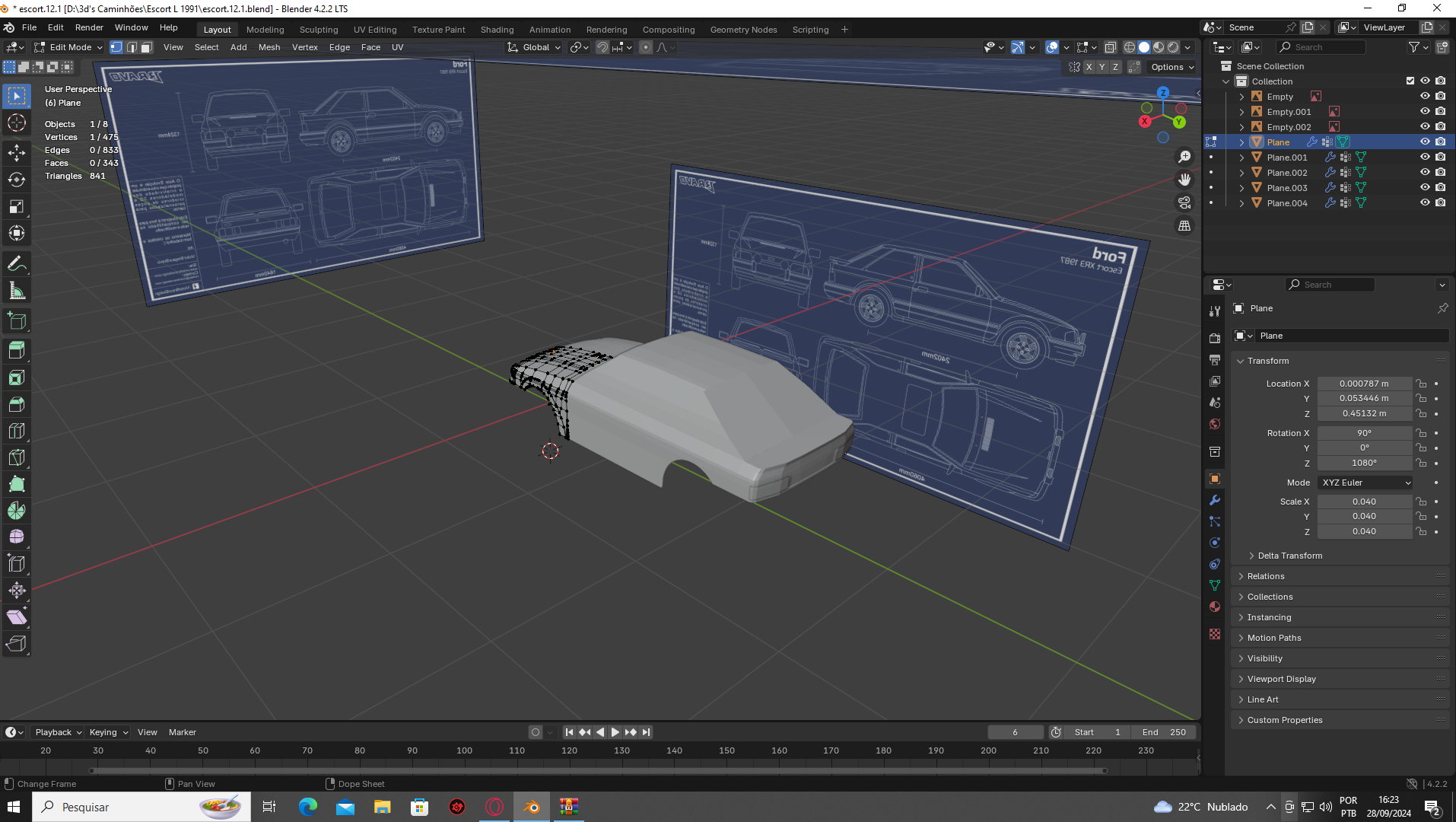The image size is (1456, 822).
Task: Click the Location X value field
Action: (1364, 384)
